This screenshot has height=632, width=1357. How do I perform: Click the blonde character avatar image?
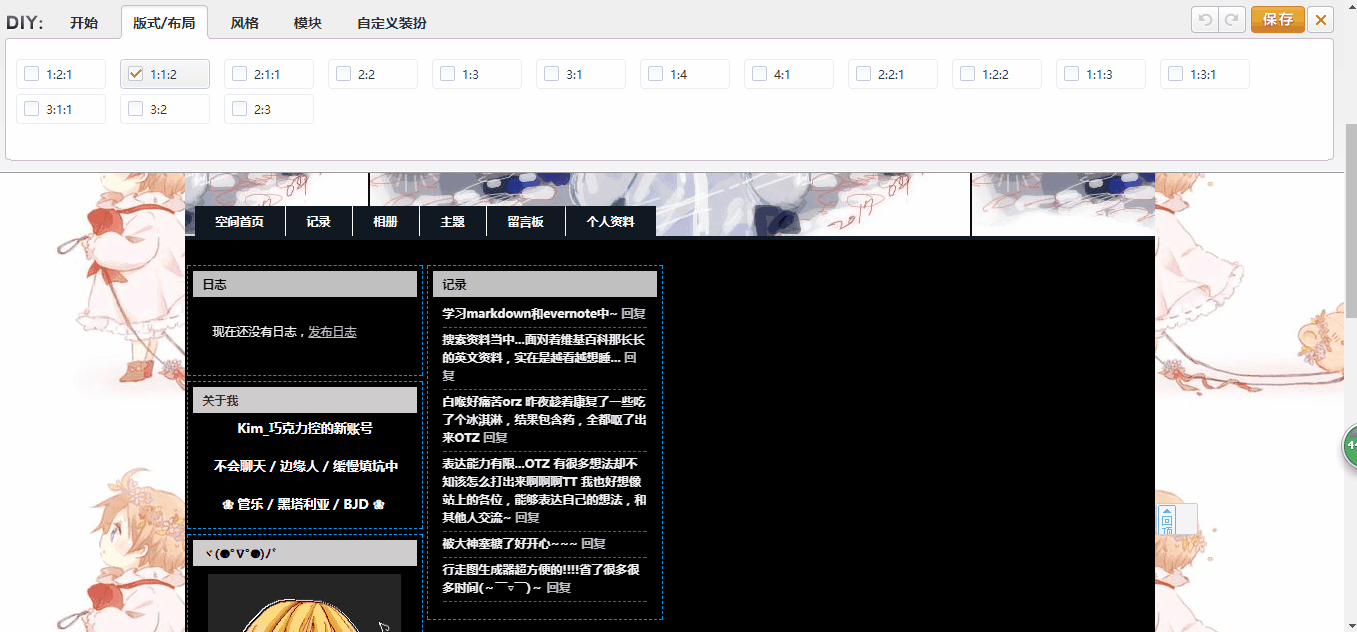click(x=304, y=603)
